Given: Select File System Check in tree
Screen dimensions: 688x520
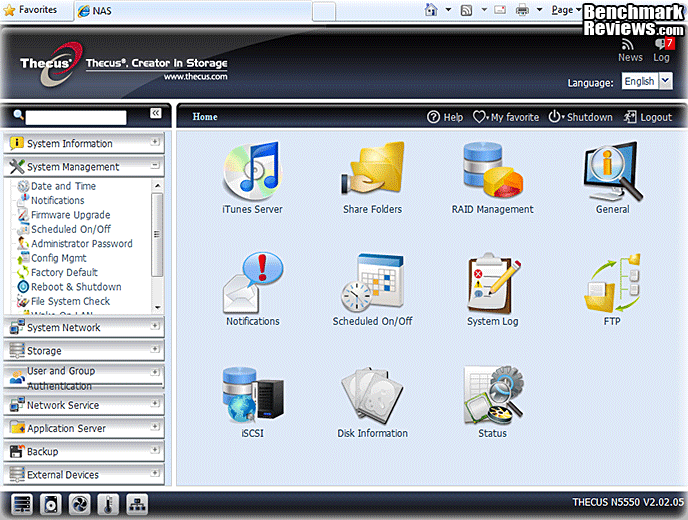Looking at the screenshot, I should pos(70,301).
